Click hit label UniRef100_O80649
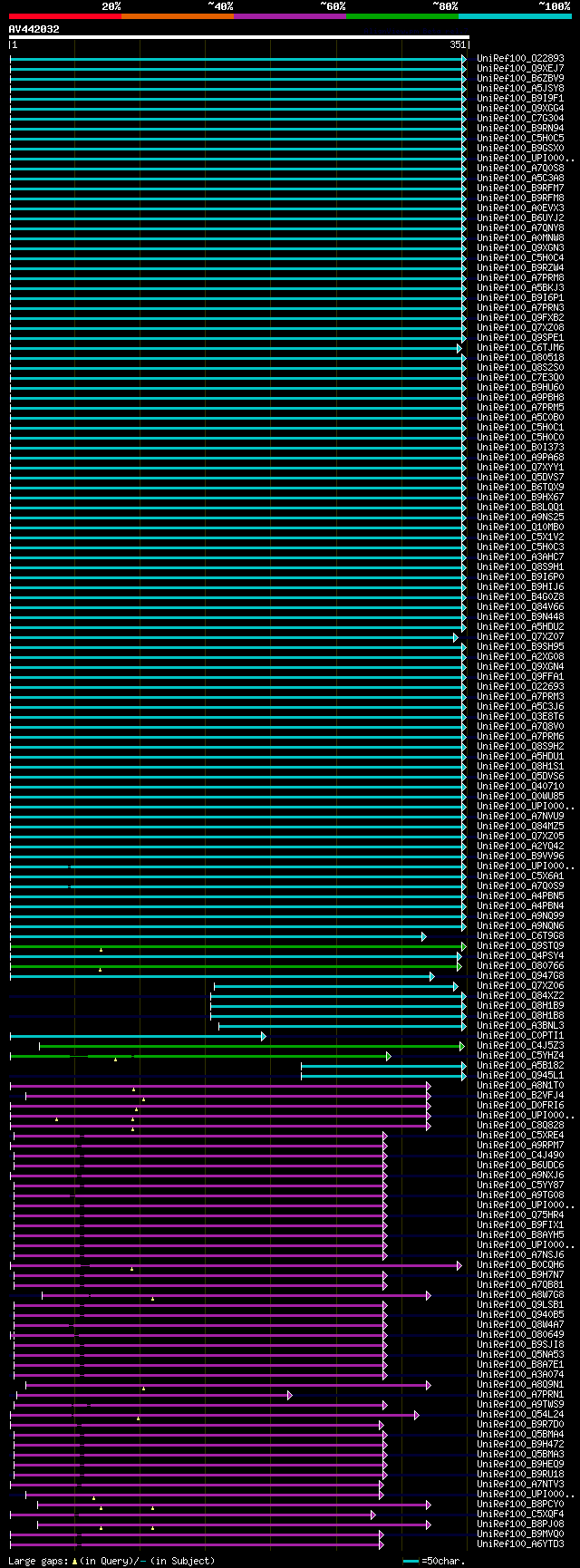Viewport: 580px width, 1568px height. click(520, 1335)
